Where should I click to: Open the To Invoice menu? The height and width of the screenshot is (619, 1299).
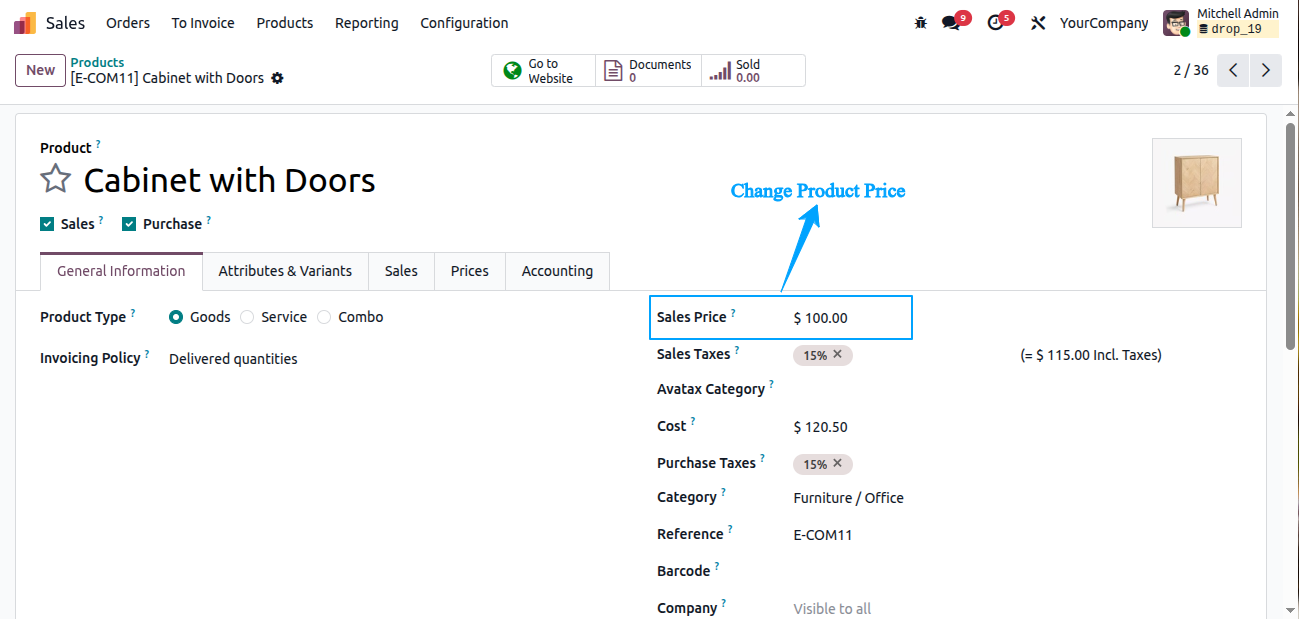(x=203, y=23)
